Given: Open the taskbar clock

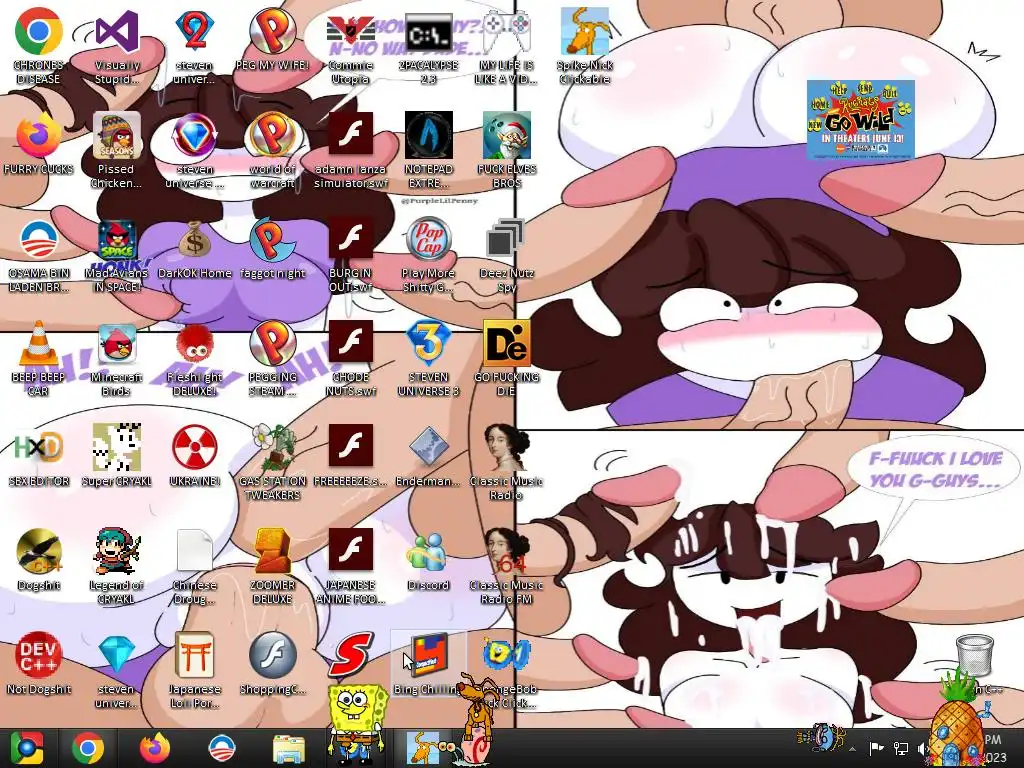Looking at the screenshot, I should [x=994, y=748].
